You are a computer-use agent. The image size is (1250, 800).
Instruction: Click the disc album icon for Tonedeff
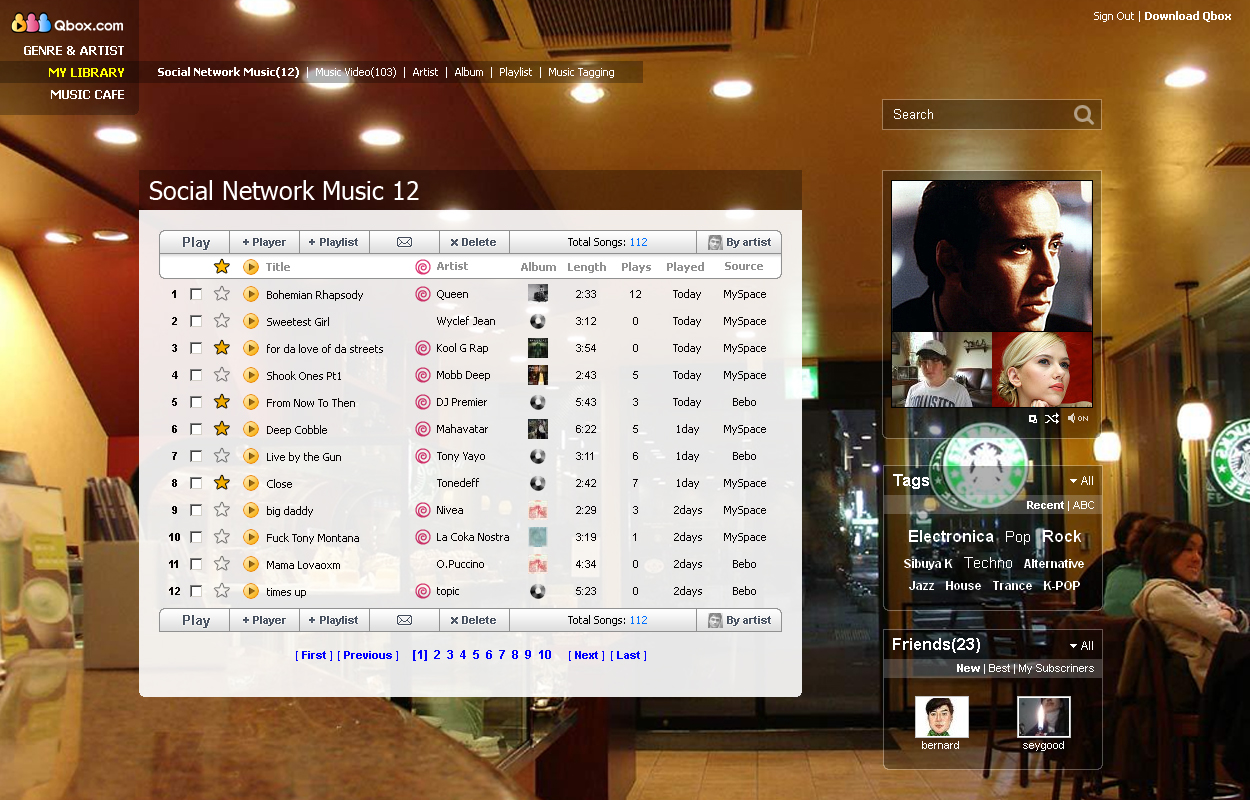[538, 483]
